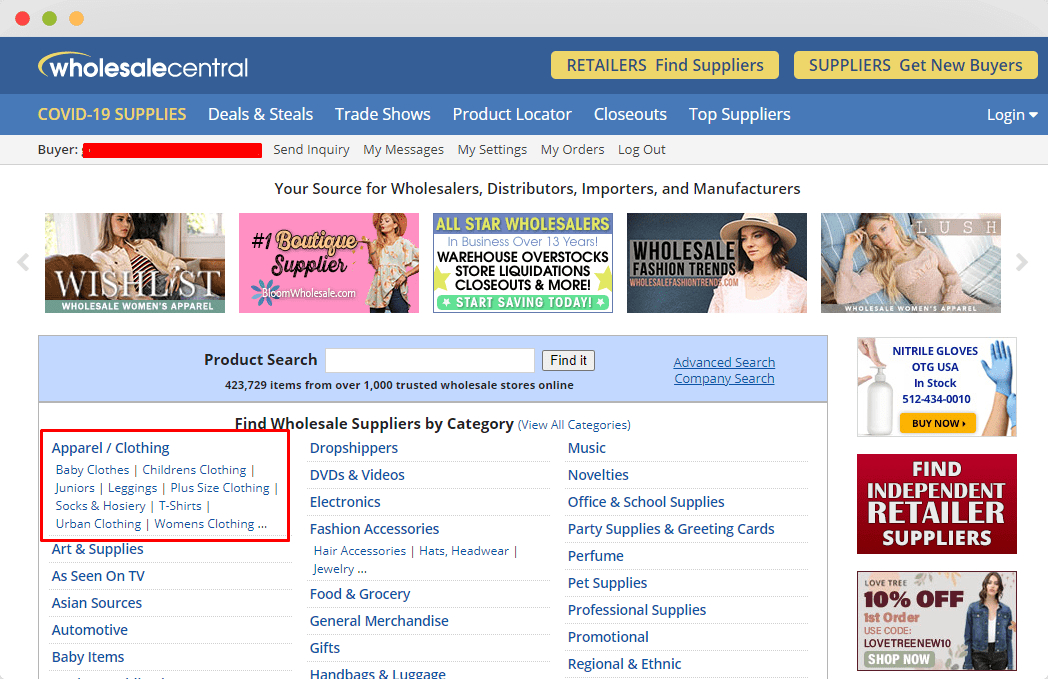Image resolution: width=1048 pixels, height=679 pixels.
Task: Open Novelties category
Action: point(598,475)
